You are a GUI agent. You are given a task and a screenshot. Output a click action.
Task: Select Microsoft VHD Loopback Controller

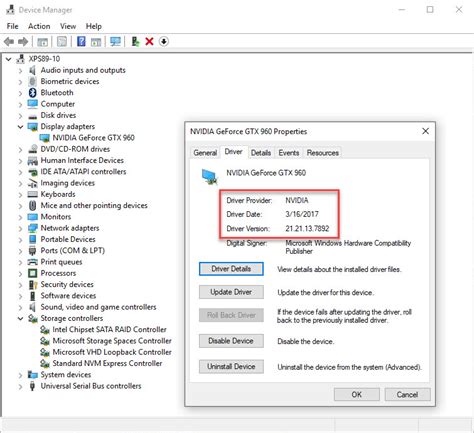tap(112, 352)
